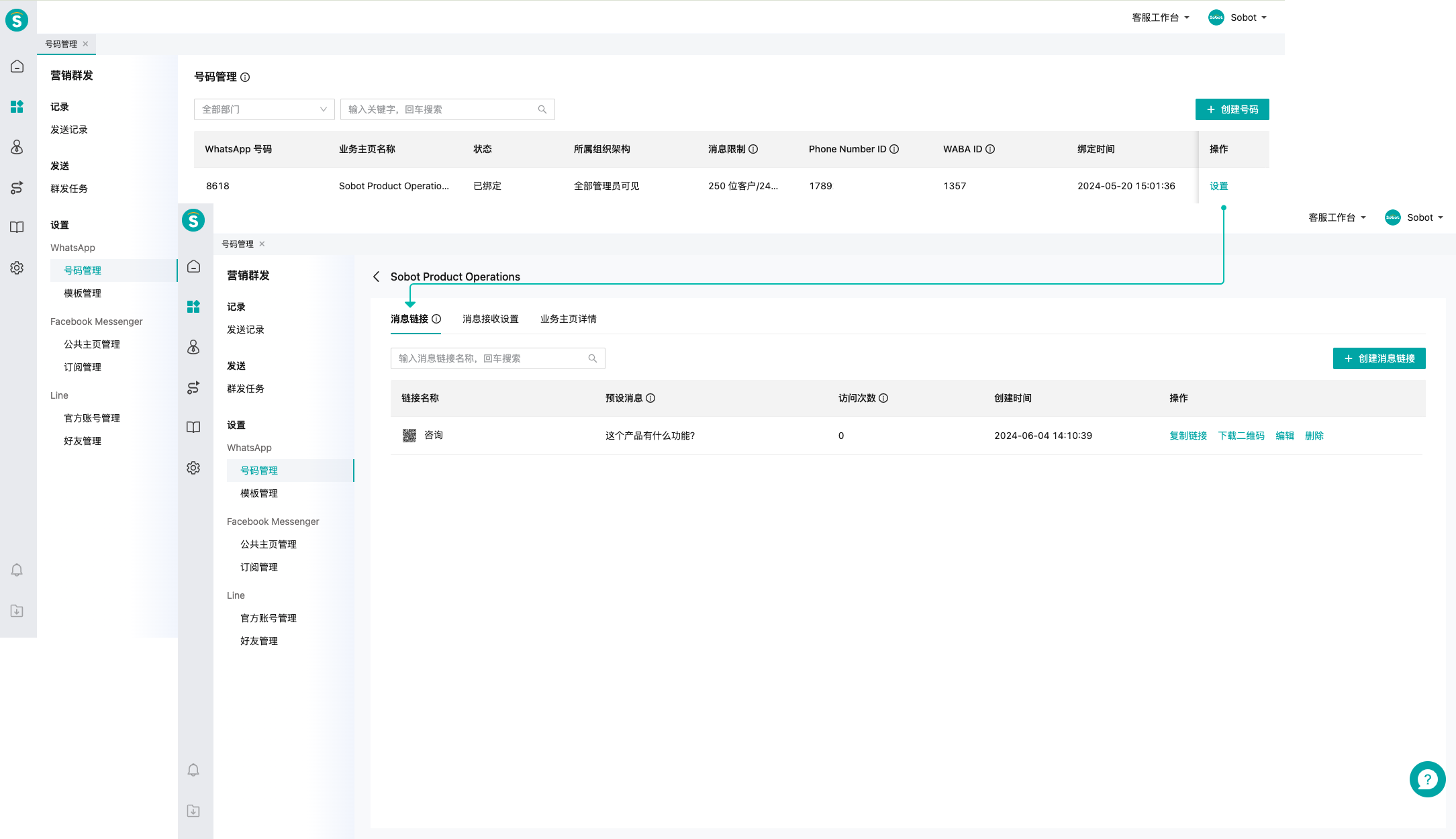Click the notification bell in the back window sidebar
1456x839 pixels.
coord(17,570)
